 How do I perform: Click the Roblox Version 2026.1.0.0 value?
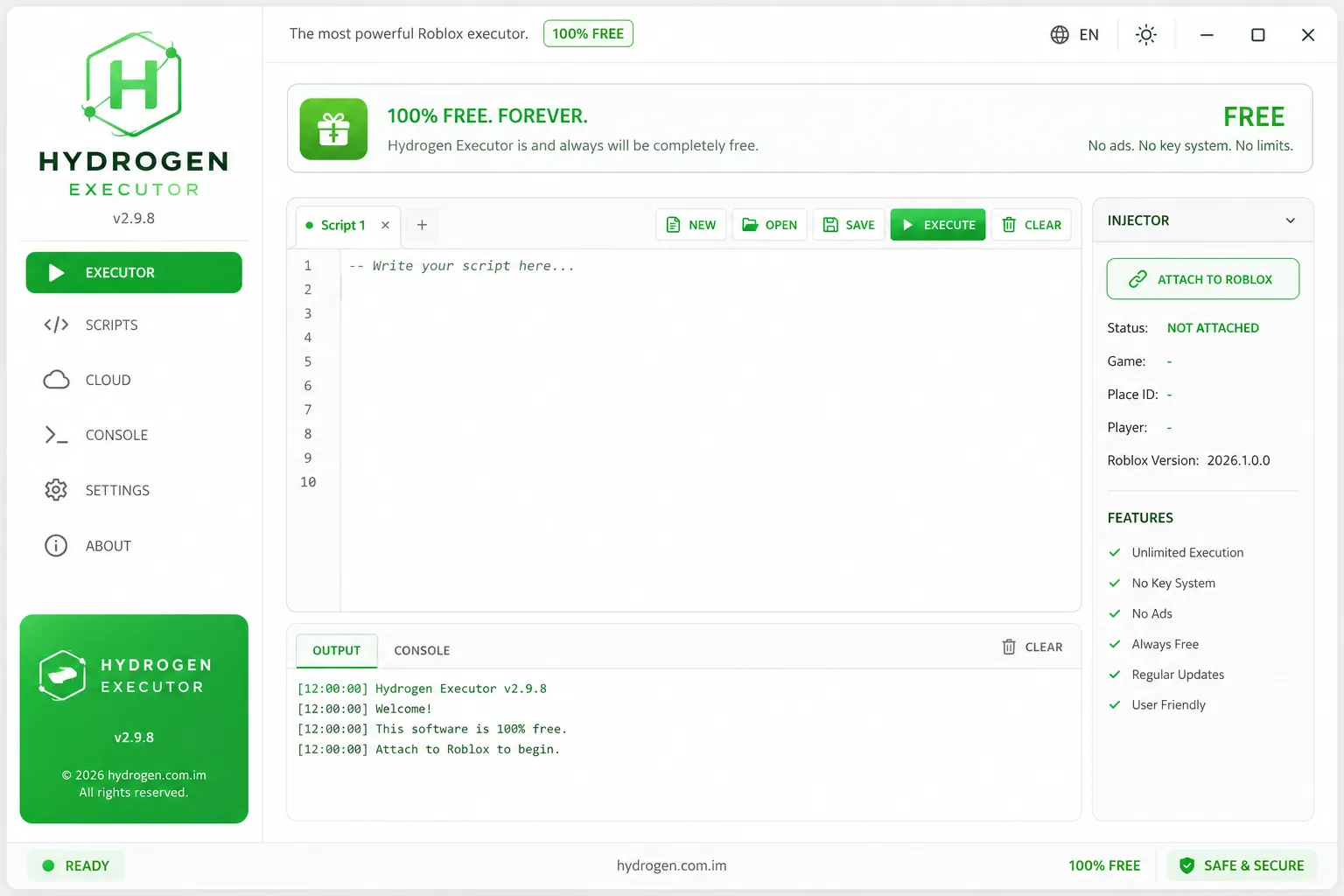[1238, 460]
